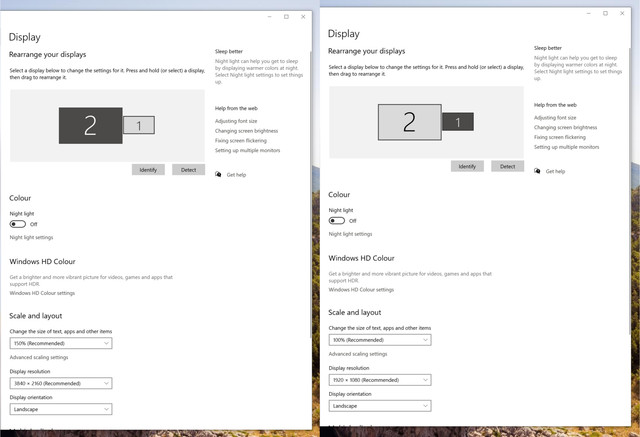The width and height of the screenshot is (640, 437).
Task: Select display 1 in the left window
Action: pos(139,125)
